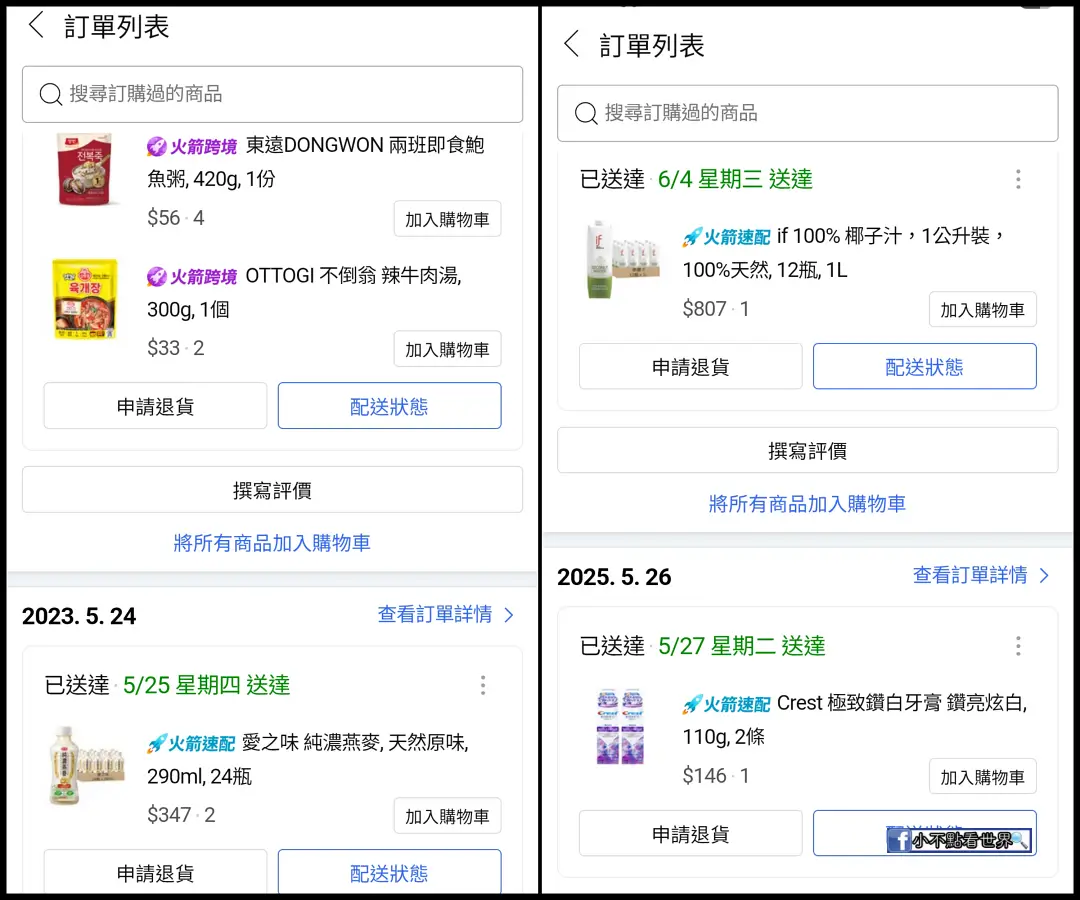
Task: Open Crest whitening toothpaste product title
Action: pos(855,720)
